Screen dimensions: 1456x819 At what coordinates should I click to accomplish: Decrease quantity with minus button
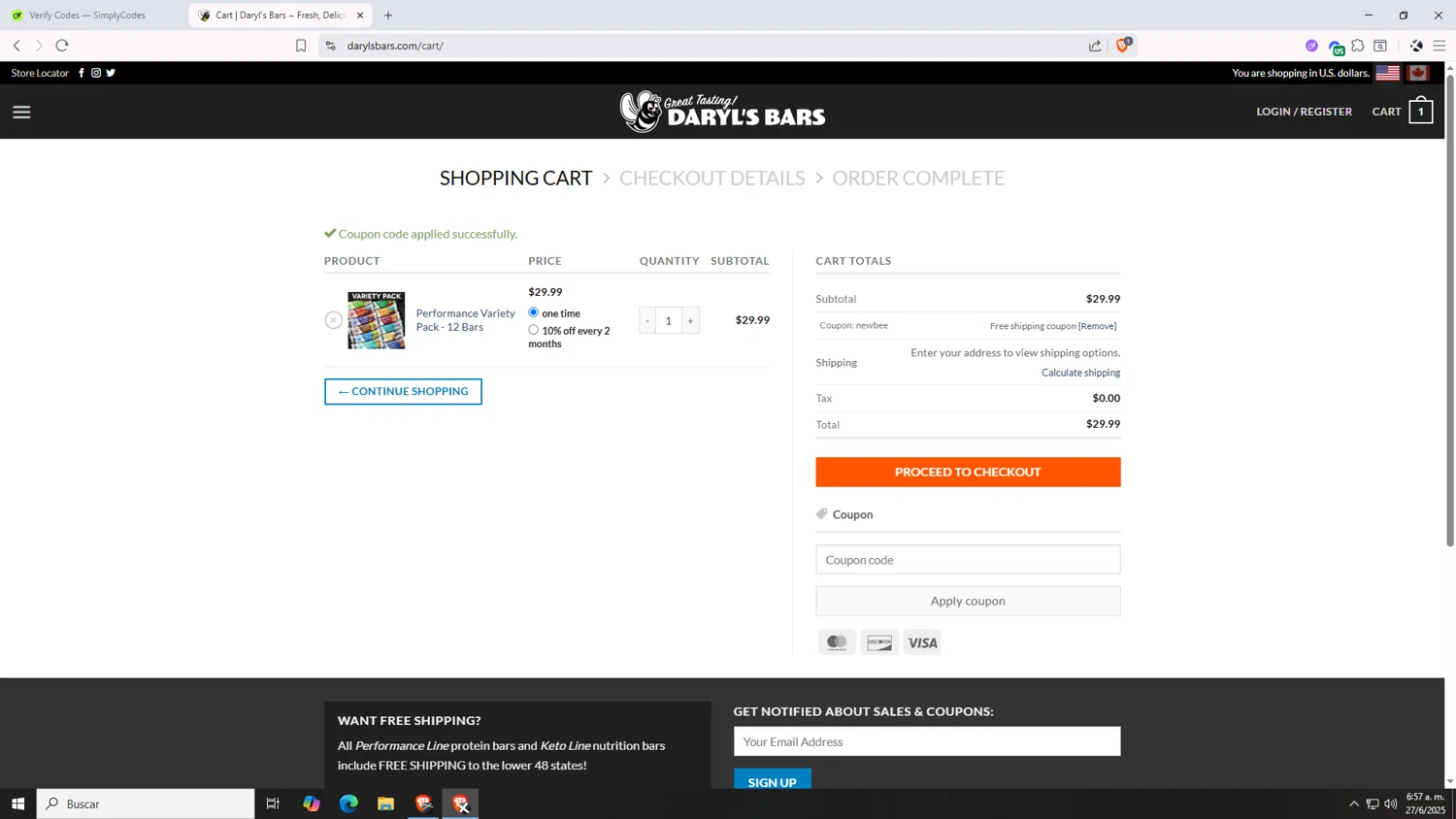tap(647, 320)
